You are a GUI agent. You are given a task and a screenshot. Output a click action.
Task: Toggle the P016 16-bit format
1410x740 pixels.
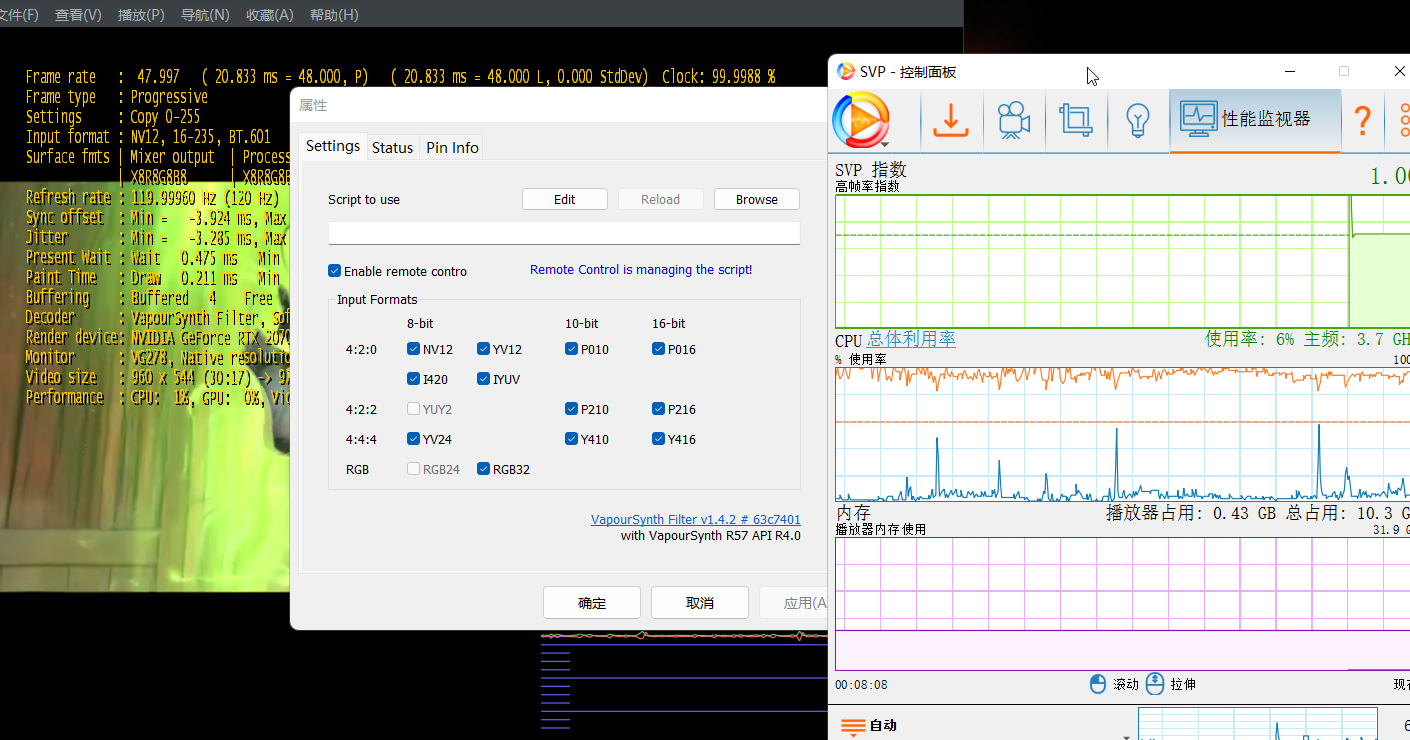coord(659,349)
